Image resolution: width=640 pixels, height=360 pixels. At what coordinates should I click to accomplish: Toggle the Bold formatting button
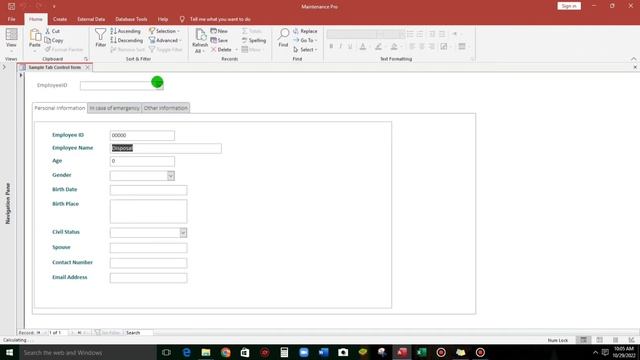[331, 47]
